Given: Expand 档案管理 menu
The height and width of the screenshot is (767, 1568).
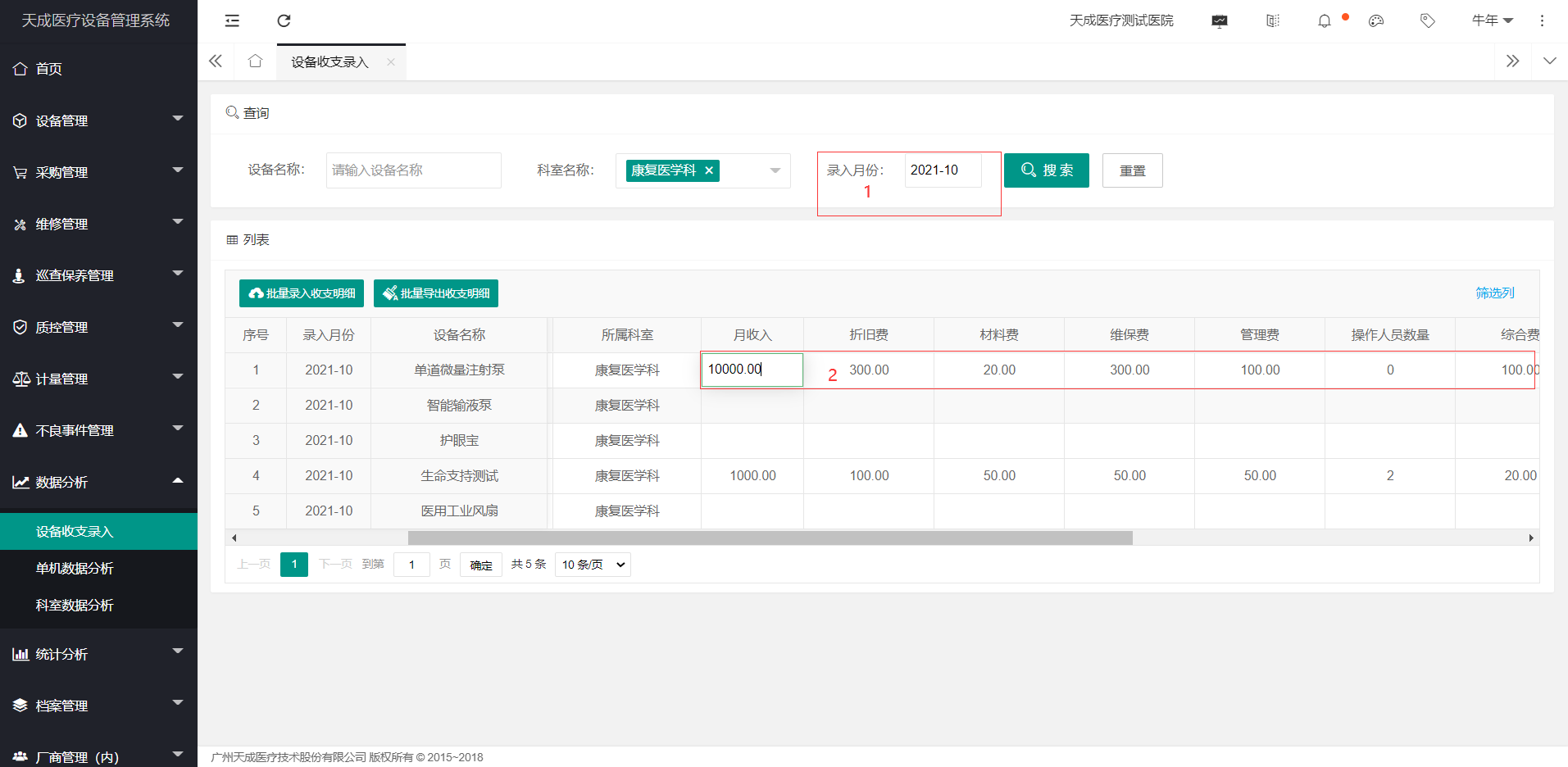Looking at the screenshot, I should click(x=98, y=706).
